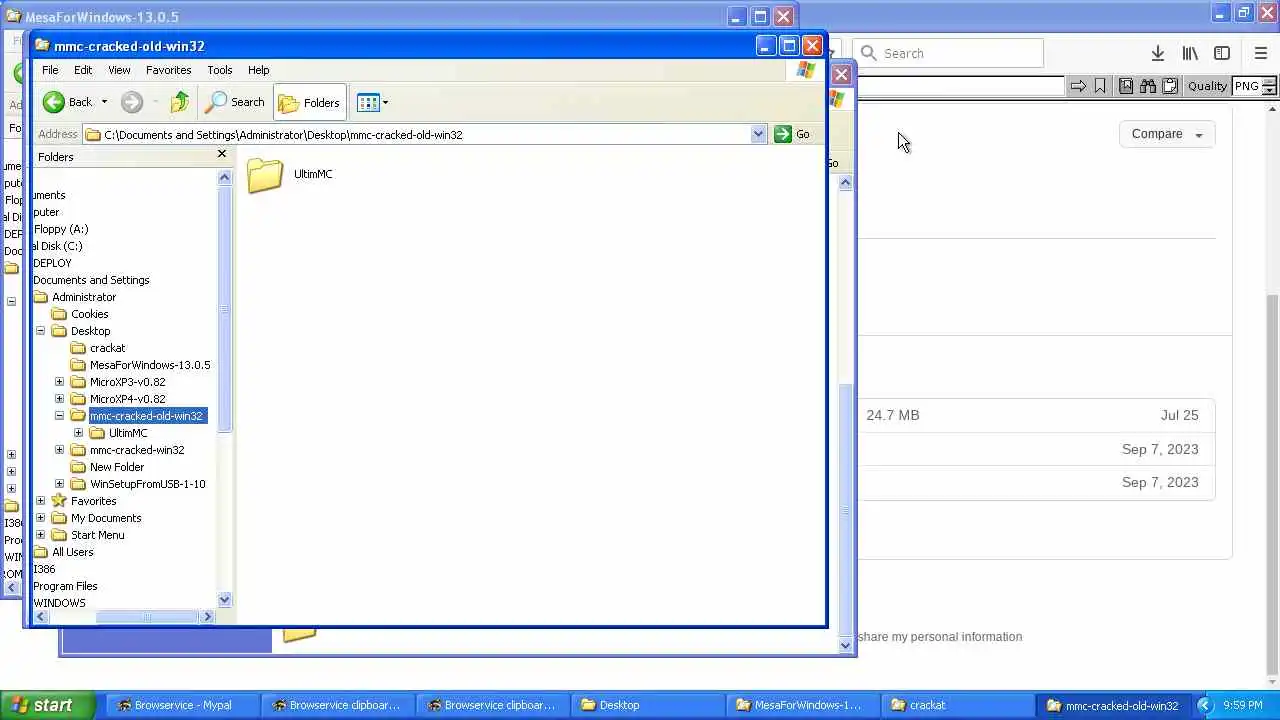Open the View menu
1280x720 pixels.
[119, 70]
